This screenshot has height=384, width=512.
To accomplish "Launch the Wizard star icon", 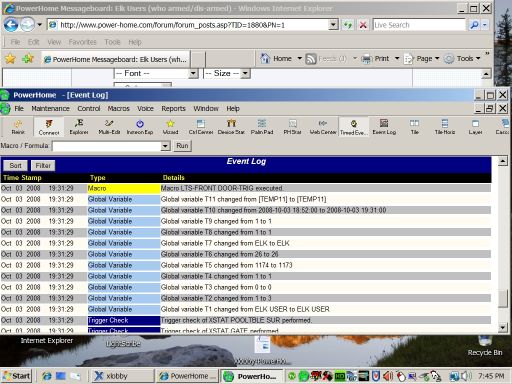I will tap(170, 127).
